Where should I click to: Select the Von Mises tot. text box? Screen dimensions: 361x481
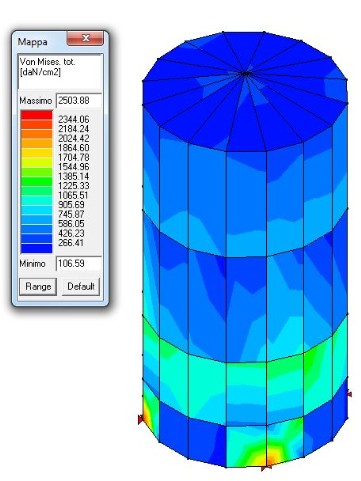point(60,72)
